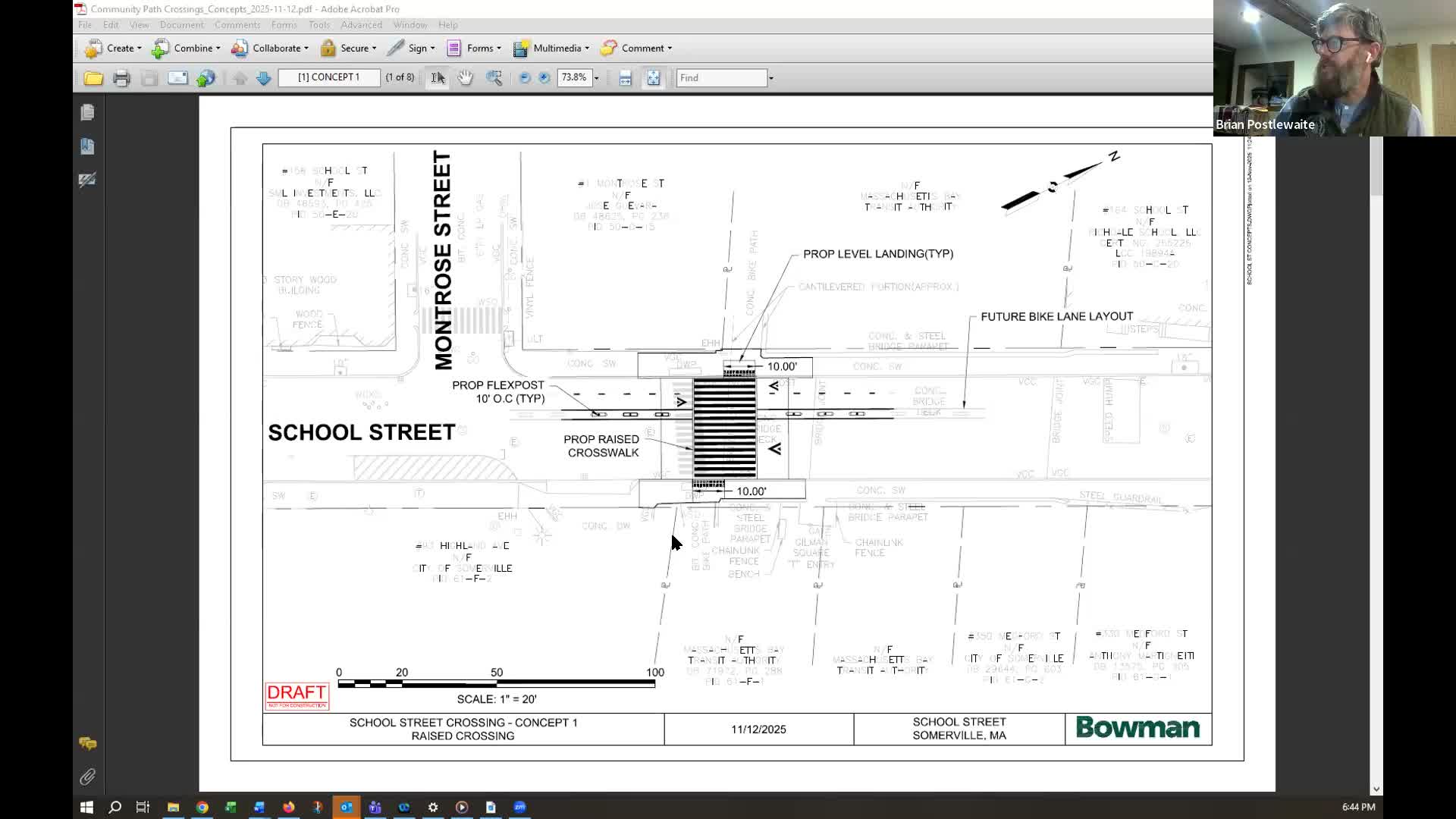Select the Hand tool in toolbar
1456x819 pixels.
click(x=465, y=77)
